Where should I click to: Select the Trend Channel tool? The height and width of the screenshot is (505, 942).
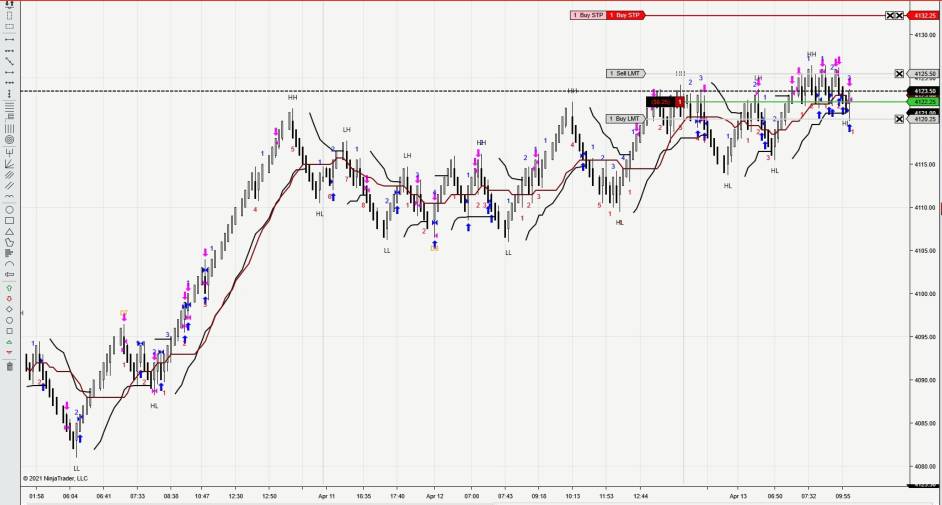click(10, 186)
